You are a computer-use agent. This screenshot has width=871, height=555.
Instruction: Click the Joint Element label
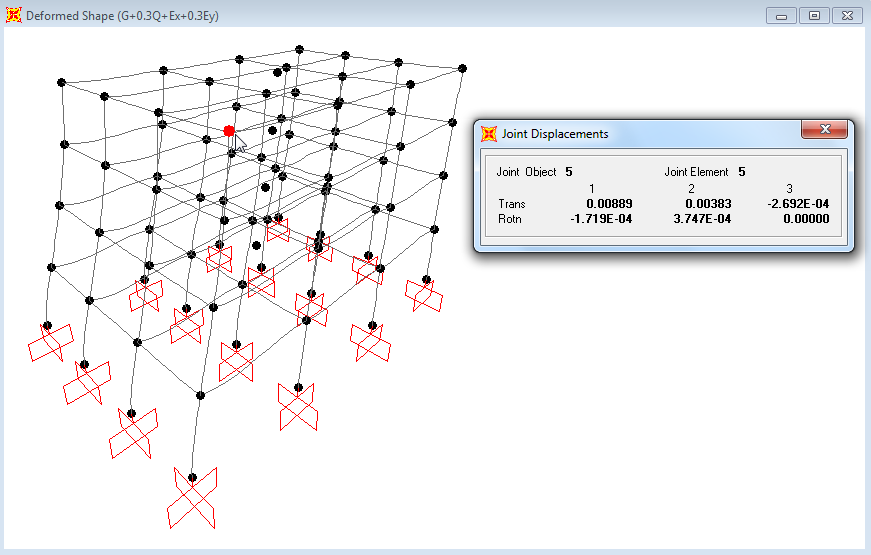coord(696,172)
